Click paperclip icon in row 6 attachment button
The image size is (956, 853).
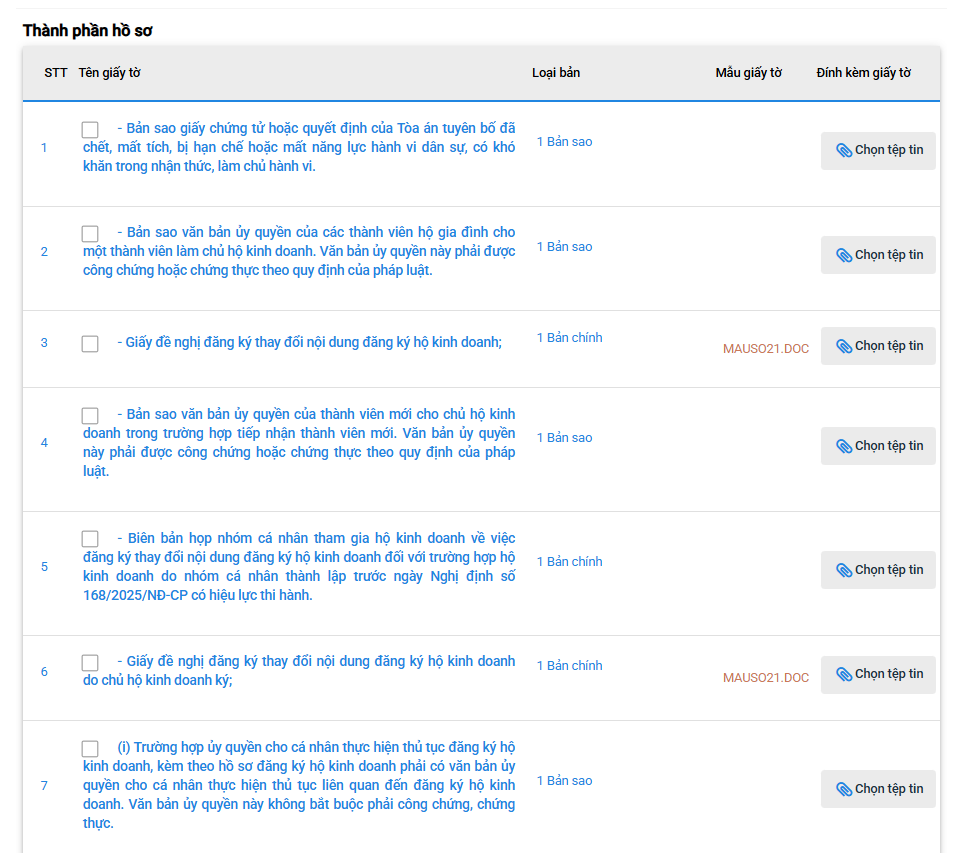pos(844,674)
